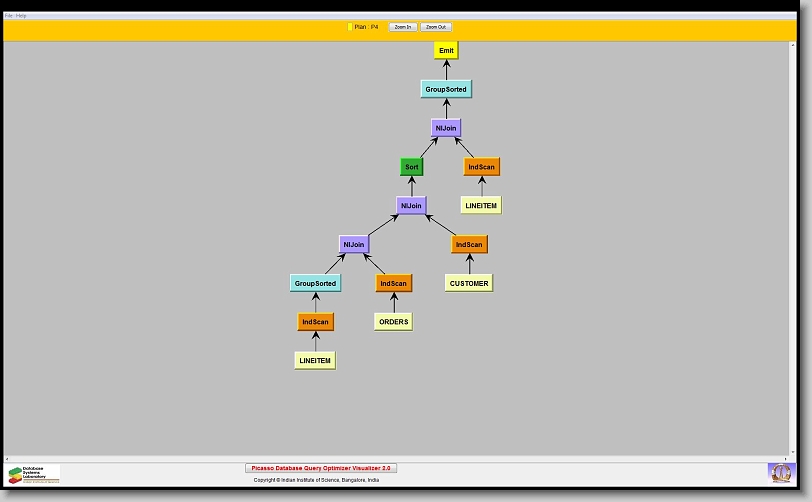The width and height of the screenshot is (812, 502).
Task: Click the Indian Institute of Science emblem
Action: 780,472
